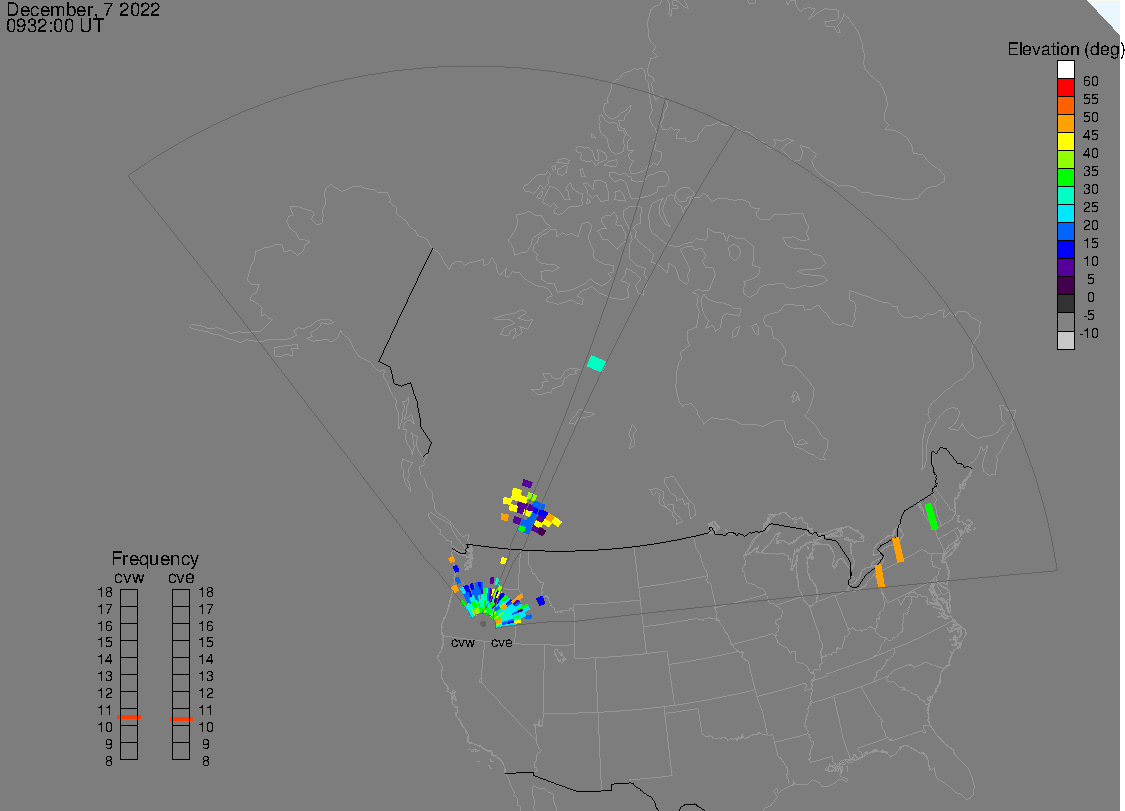Viewport: 1125px width, 811px height.
Task: Click the '-10' elevation legend value
Action: (x=1089, y=333)
